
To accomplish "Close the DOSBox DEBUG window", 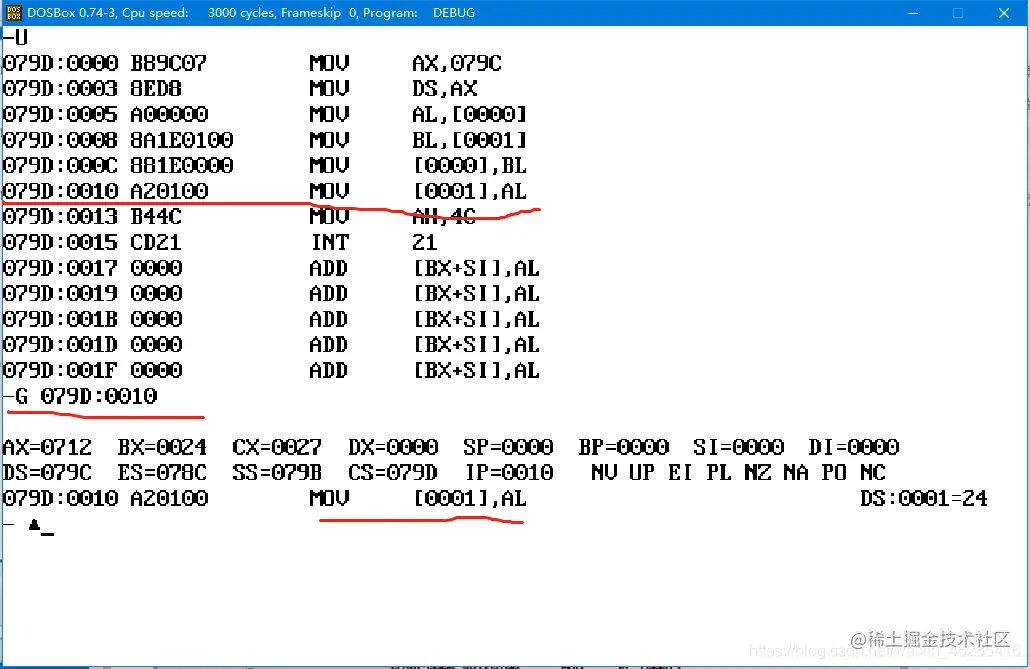I will pyautogui.click(x=1004, y=12).
